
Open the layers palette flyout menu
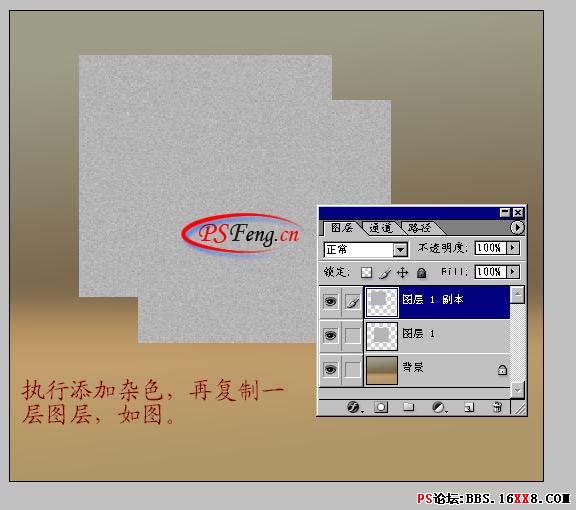(x=517, y=227)
